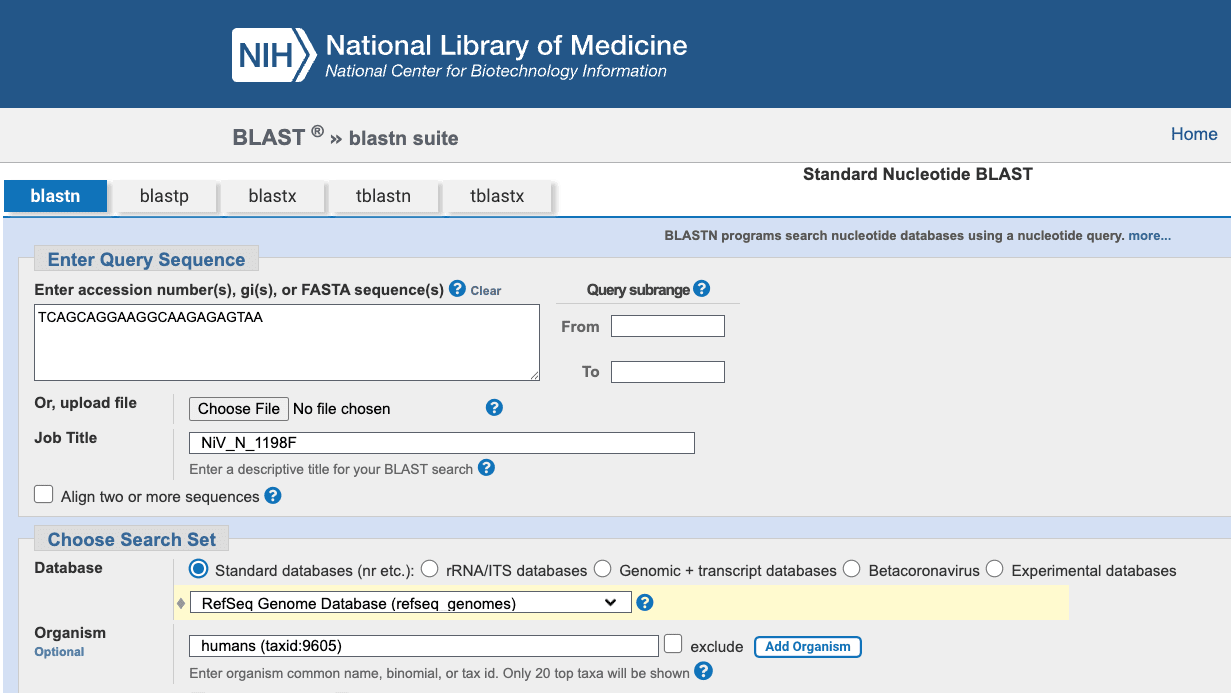Viewport: 1231px width, 693px height.
Task: Open help icon beside Choose File
Action: [x=494, y=408]
